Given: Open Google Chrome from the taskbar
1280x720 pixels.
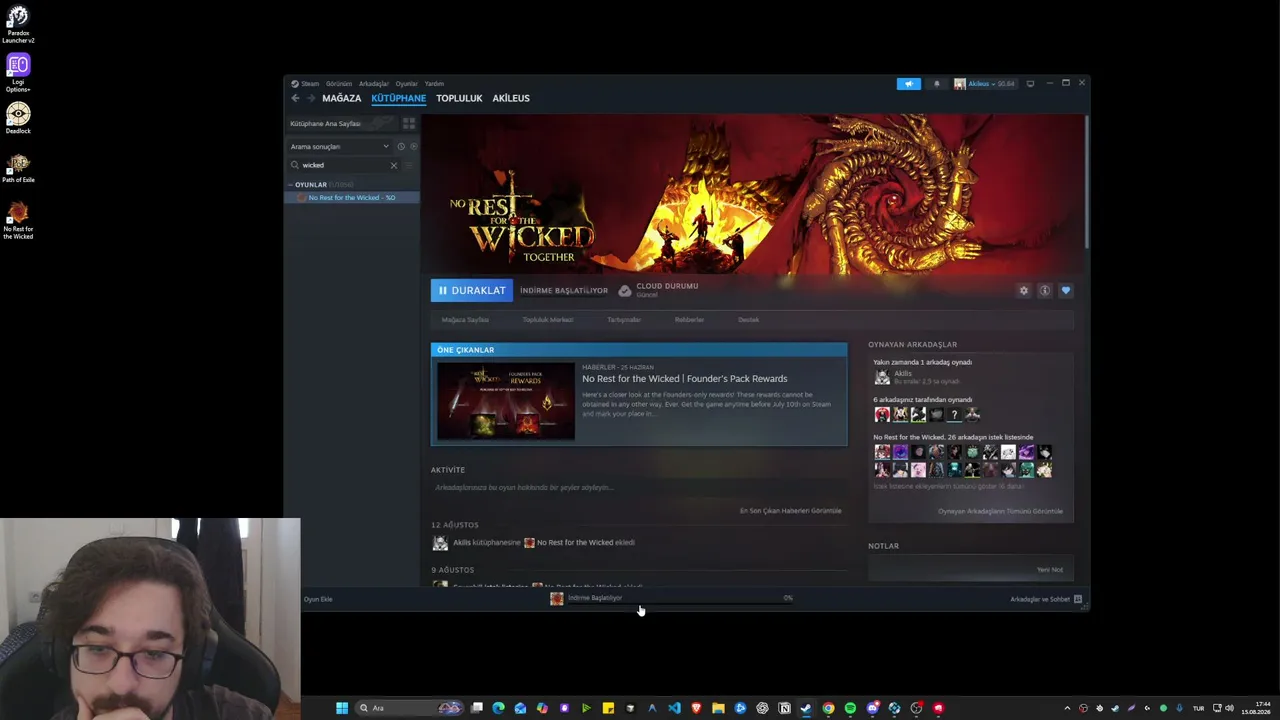Looking at the screenshot, I should click(828, 708).
